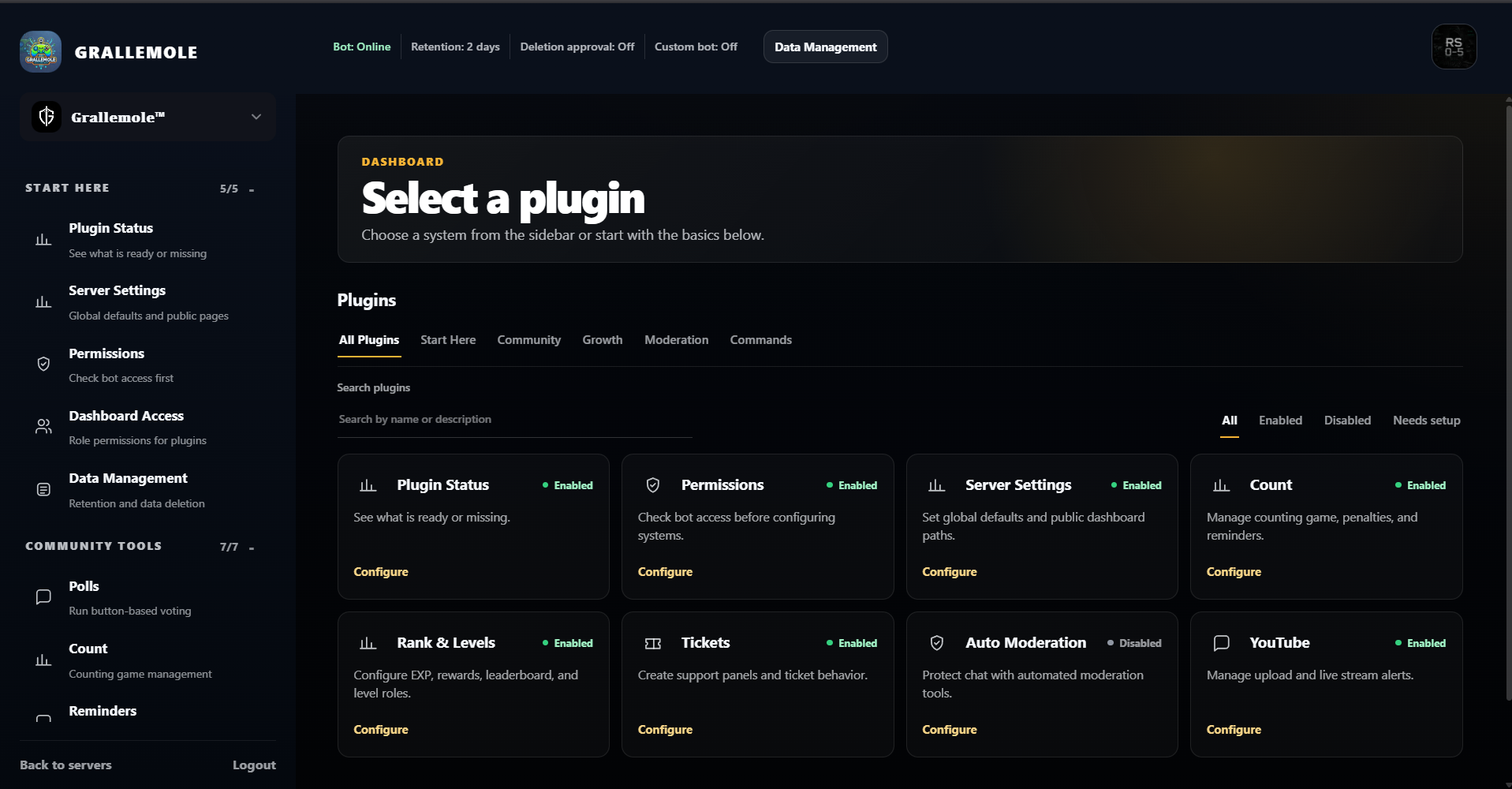Filter plugins by Disabled status
The height and width of the screenshot is (789, 1512).
(1347, 421)
